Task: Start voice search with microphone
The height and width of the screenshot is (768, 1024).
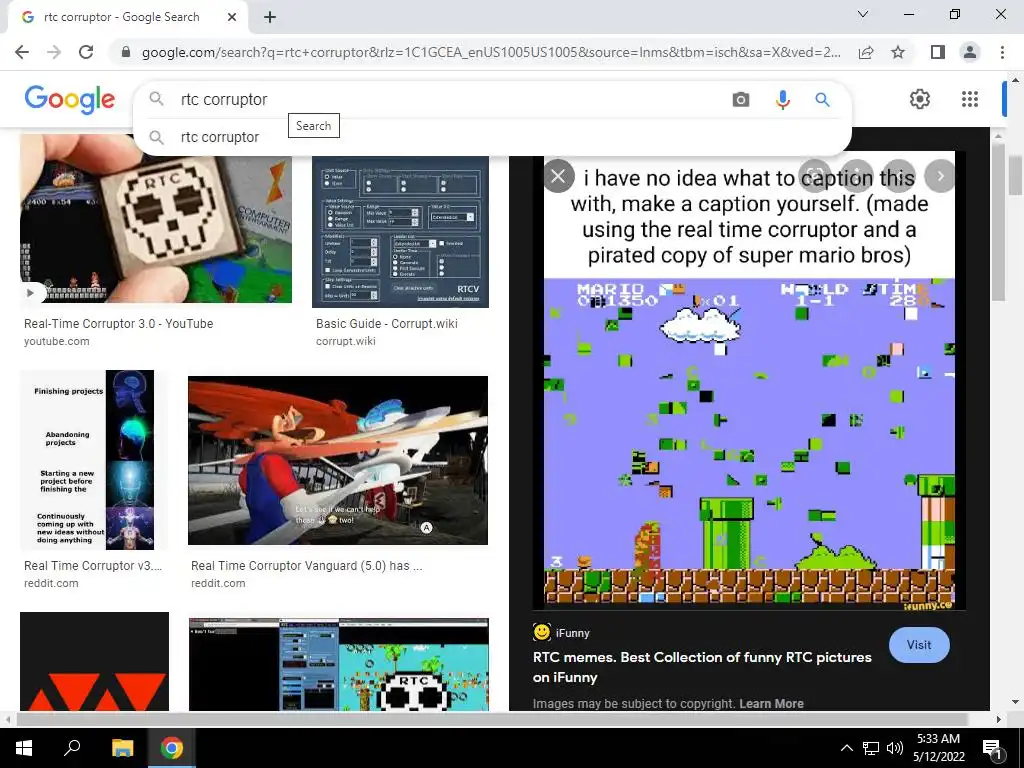Action: point(782,99)
